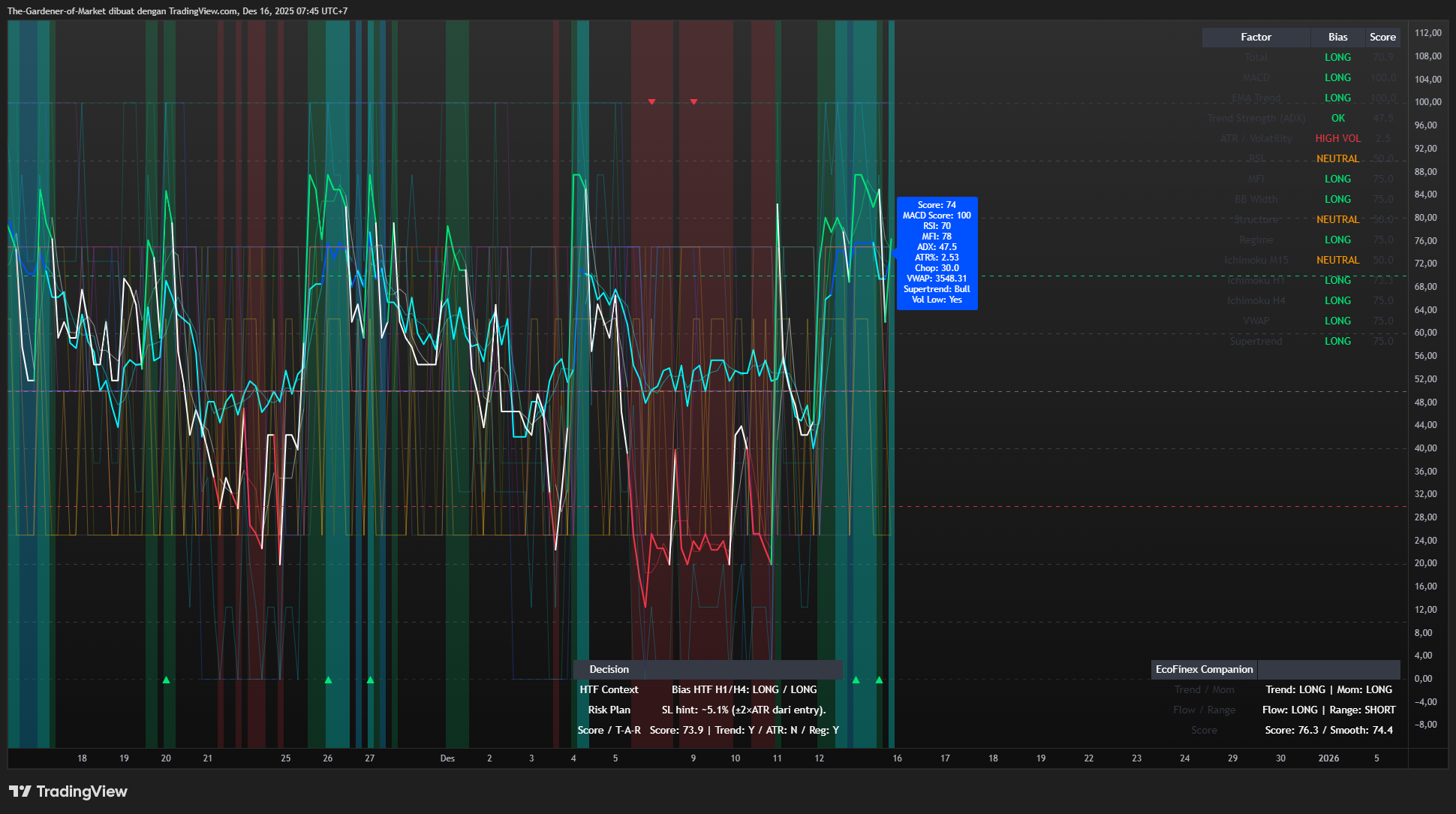The image size is (1456, 814).
Task: Select the Bias column header
Action: [1337, 37]
